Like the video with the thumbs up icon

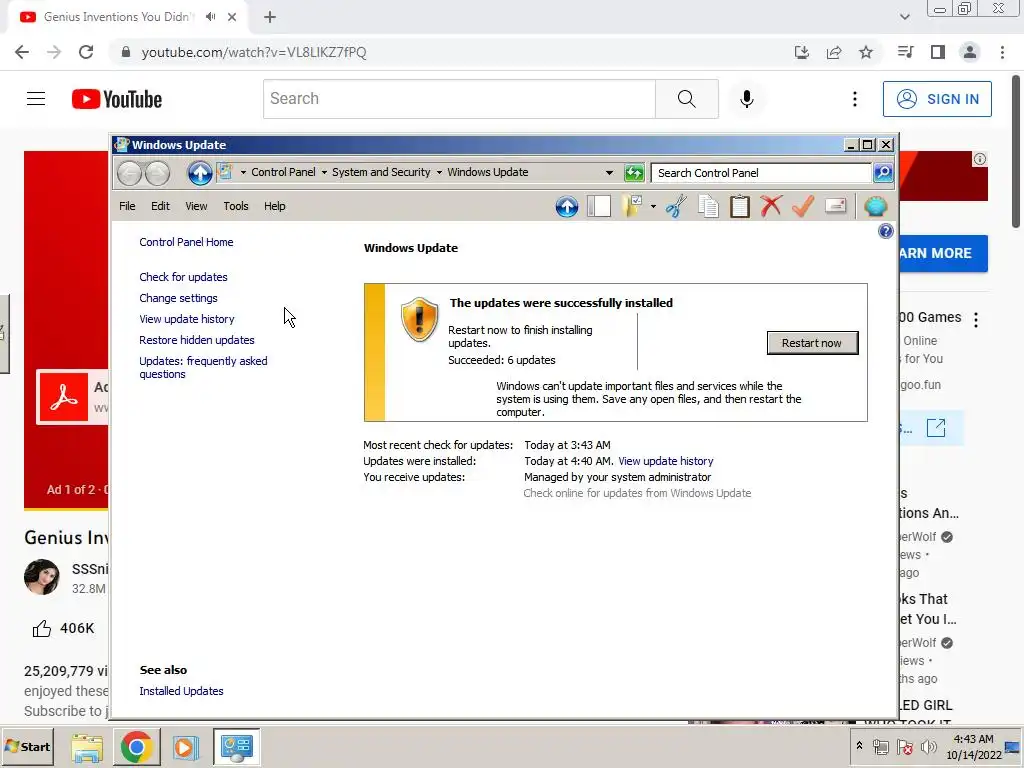pyautogui.click(x=42, y=628)
